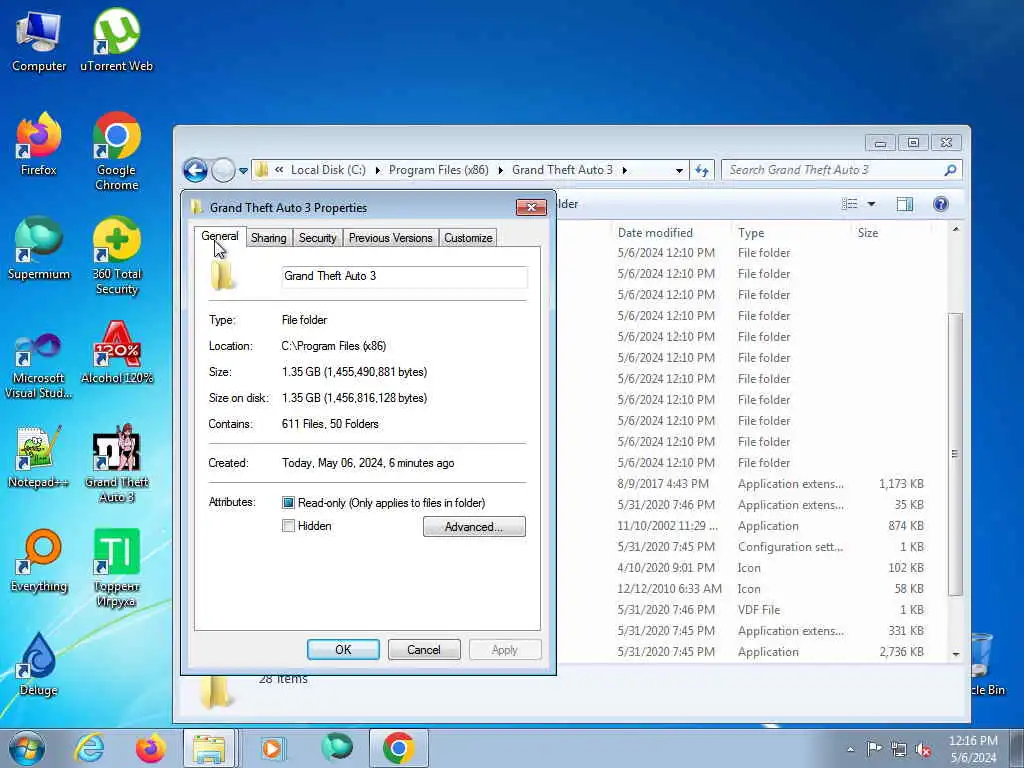Viewport: 1024px width, 768px height.
Task: Sort by the Date modified column
Action: (x=655, y=232)
